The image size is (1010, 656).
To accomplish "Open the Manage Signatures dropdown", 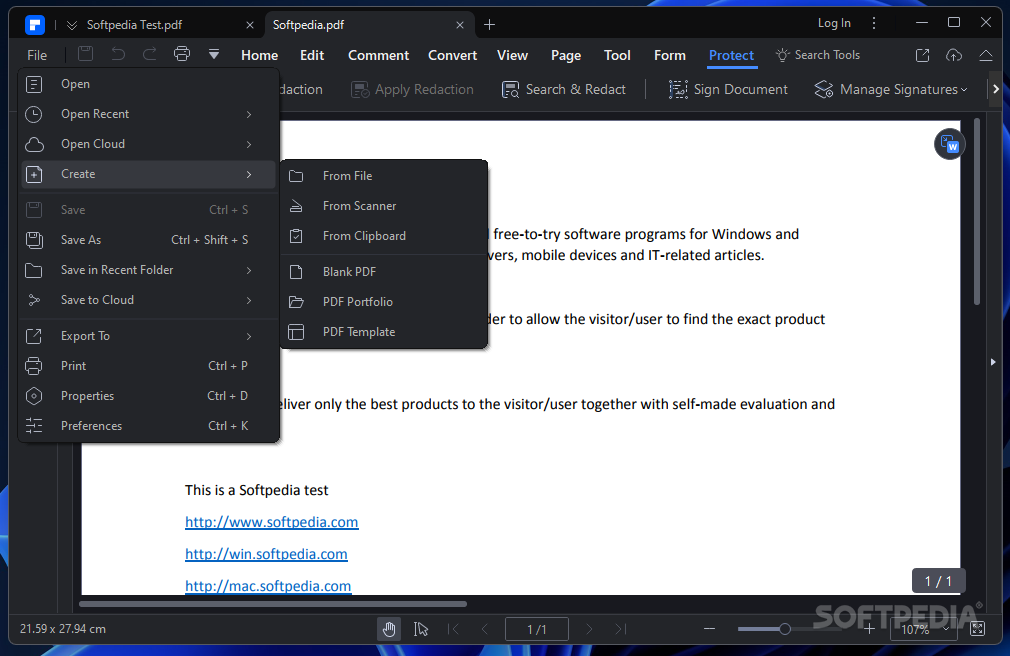I will (891, 90).
